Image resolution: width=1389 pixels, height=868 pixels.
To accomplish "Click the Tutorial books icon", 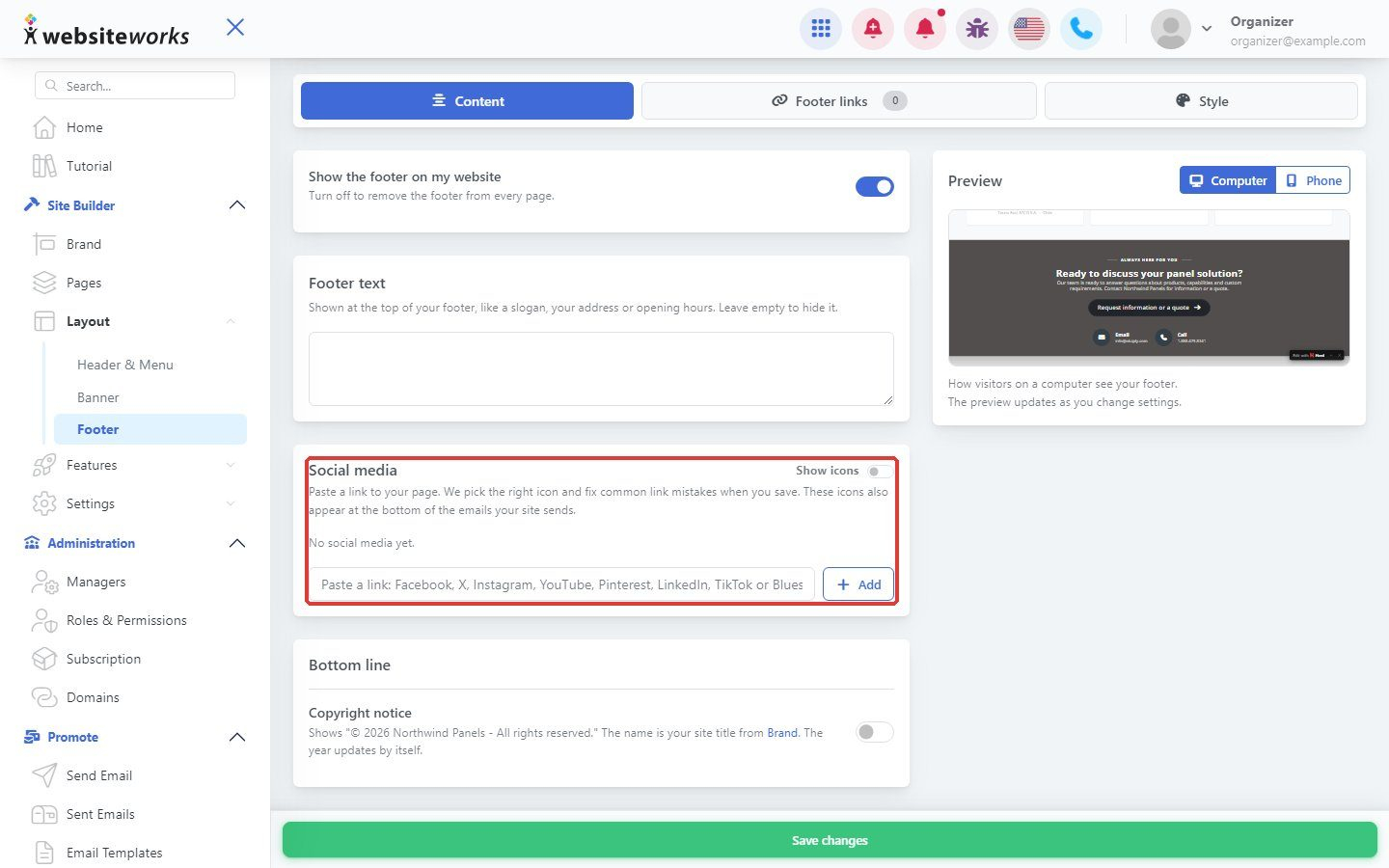I will point(44,166).
